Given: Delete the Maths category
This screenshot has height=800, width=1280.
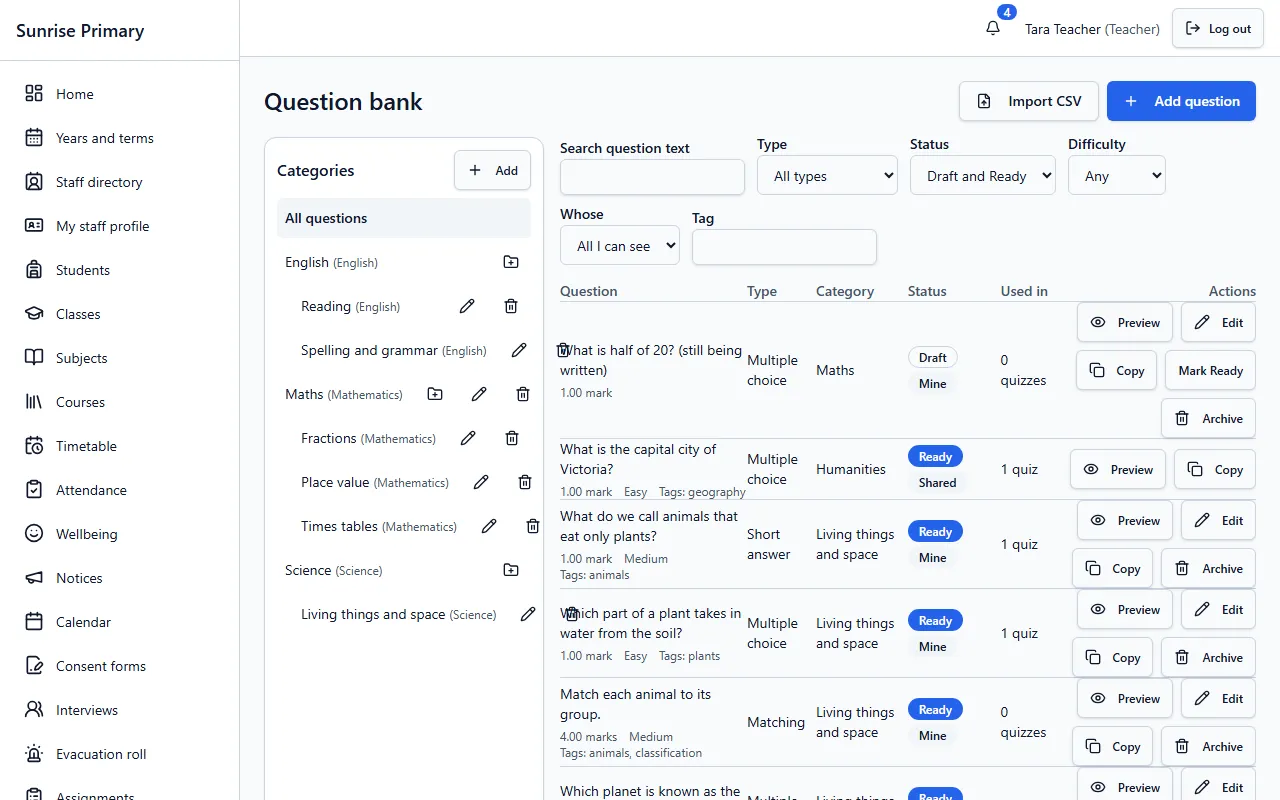Looking at the screenshot, I should click(523, 394).
